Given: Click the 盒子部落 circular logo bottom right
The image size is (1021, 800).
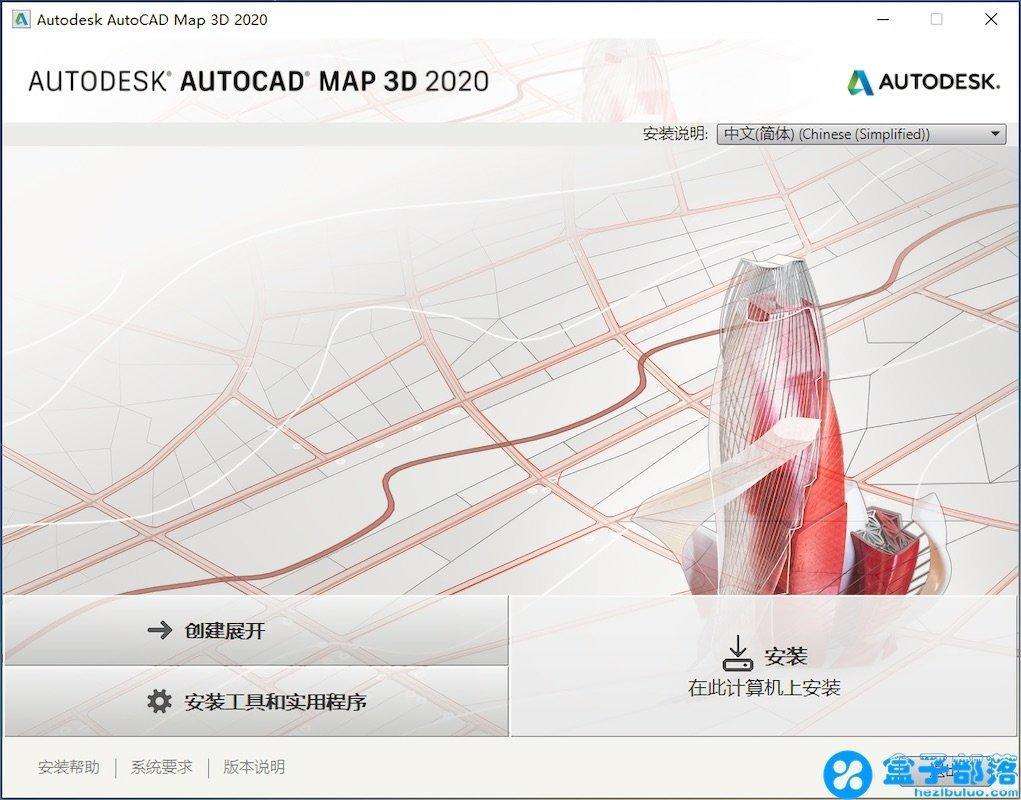Looking at the screenshot, I should (849, 772).
